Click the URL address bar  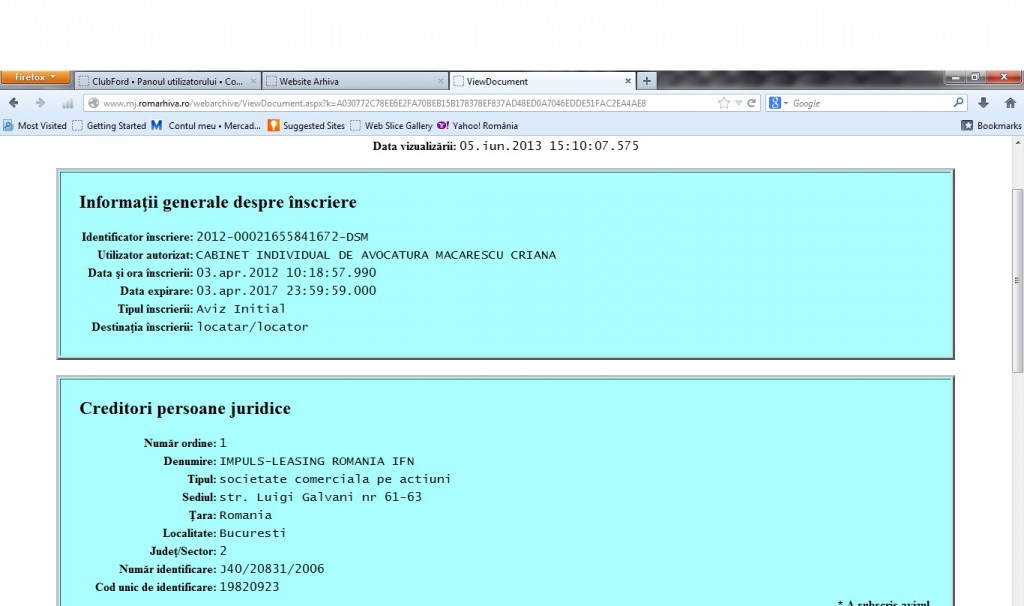coord(400,103)
